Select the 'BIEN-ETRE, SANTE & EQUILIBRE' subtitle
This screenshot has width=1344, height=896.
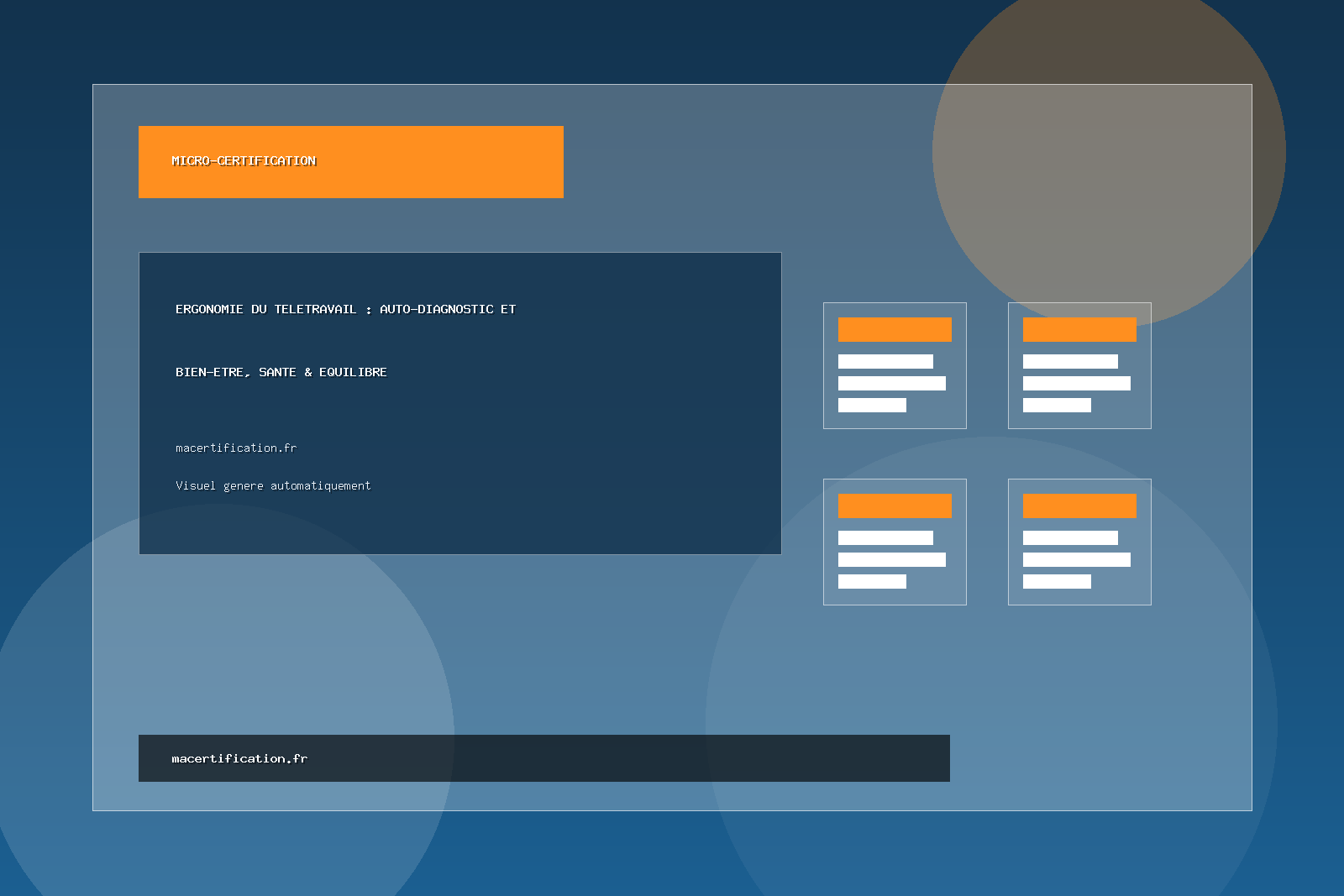click(x=281, y=373)
